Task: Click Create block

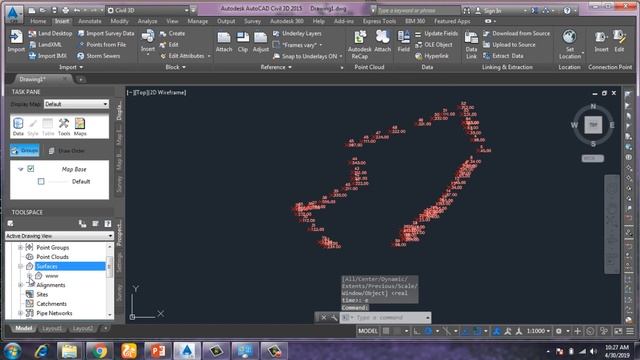Action: click(172, 33)
